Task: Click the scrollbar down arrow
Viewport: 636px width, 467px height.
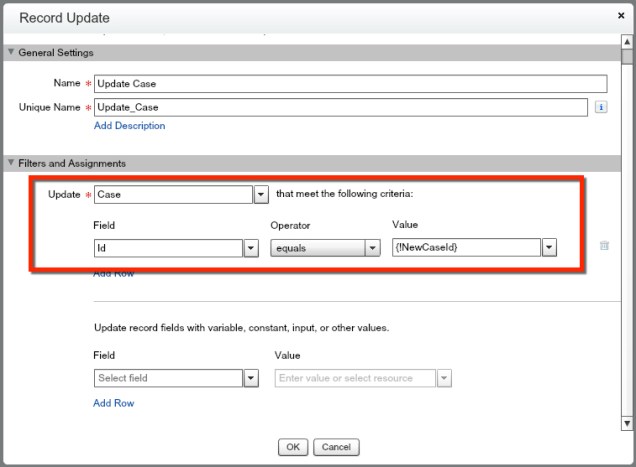Action: (627, 423)
